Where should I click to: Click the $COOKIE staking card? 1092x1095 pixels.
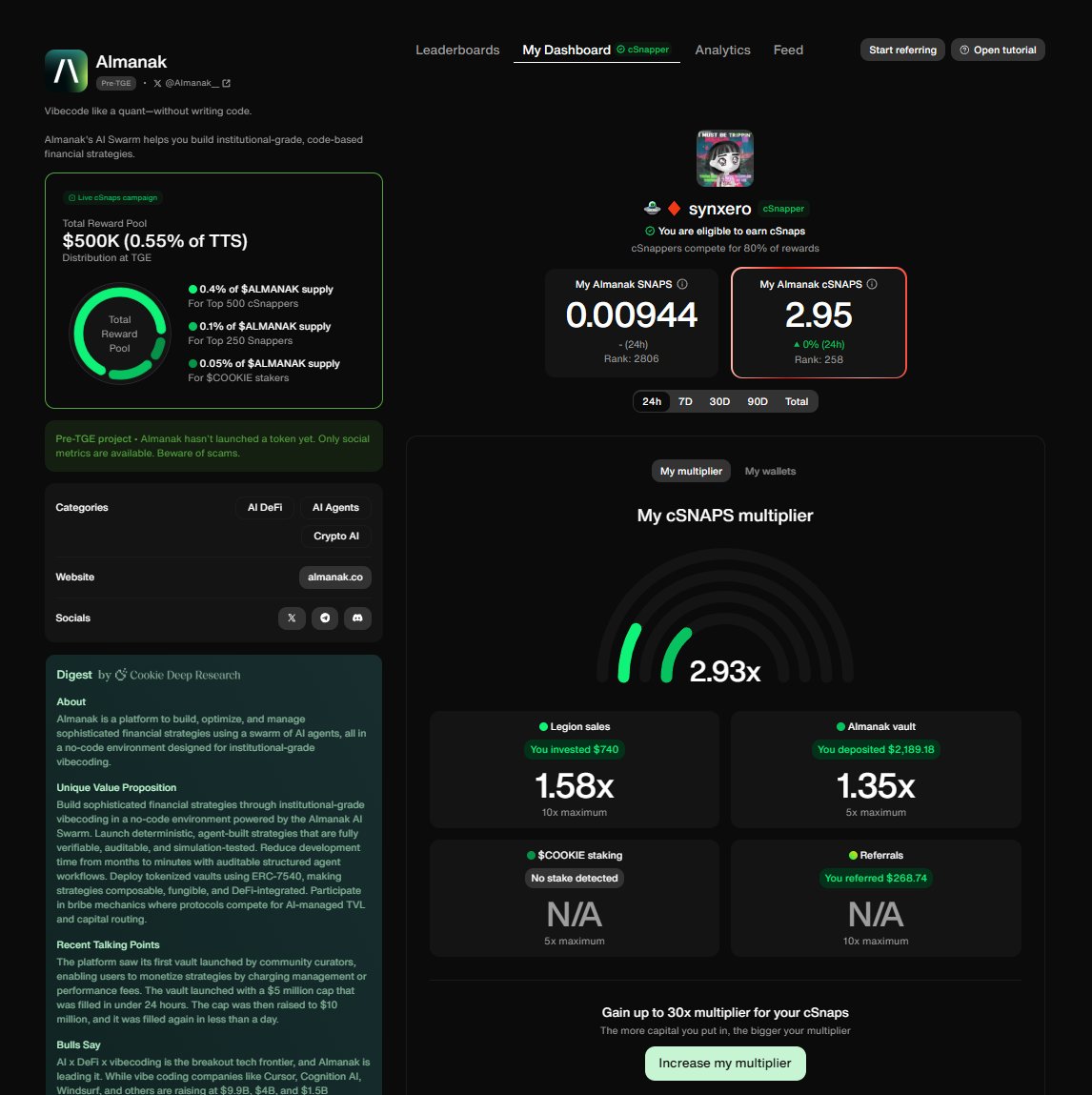(x=574, y=898)
